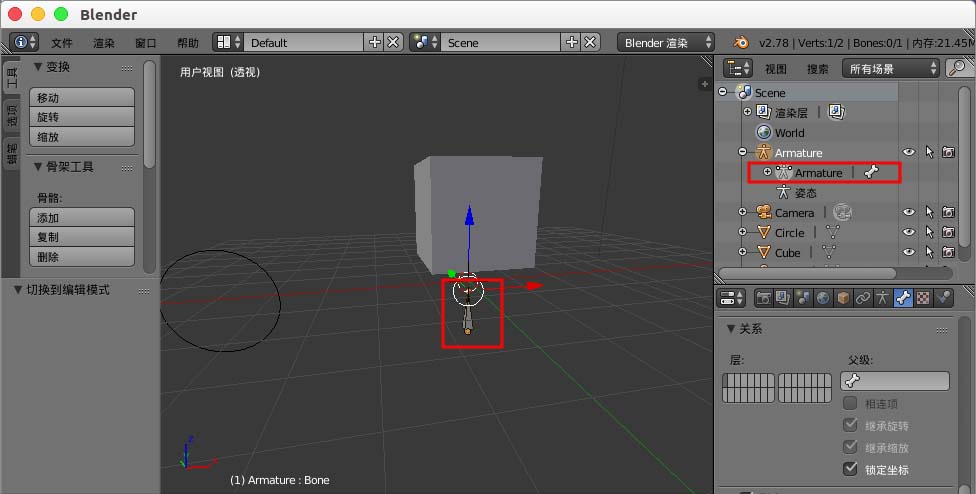Open the 帮助 menu
The image size is (976, 494).
[x=187, y=43]
